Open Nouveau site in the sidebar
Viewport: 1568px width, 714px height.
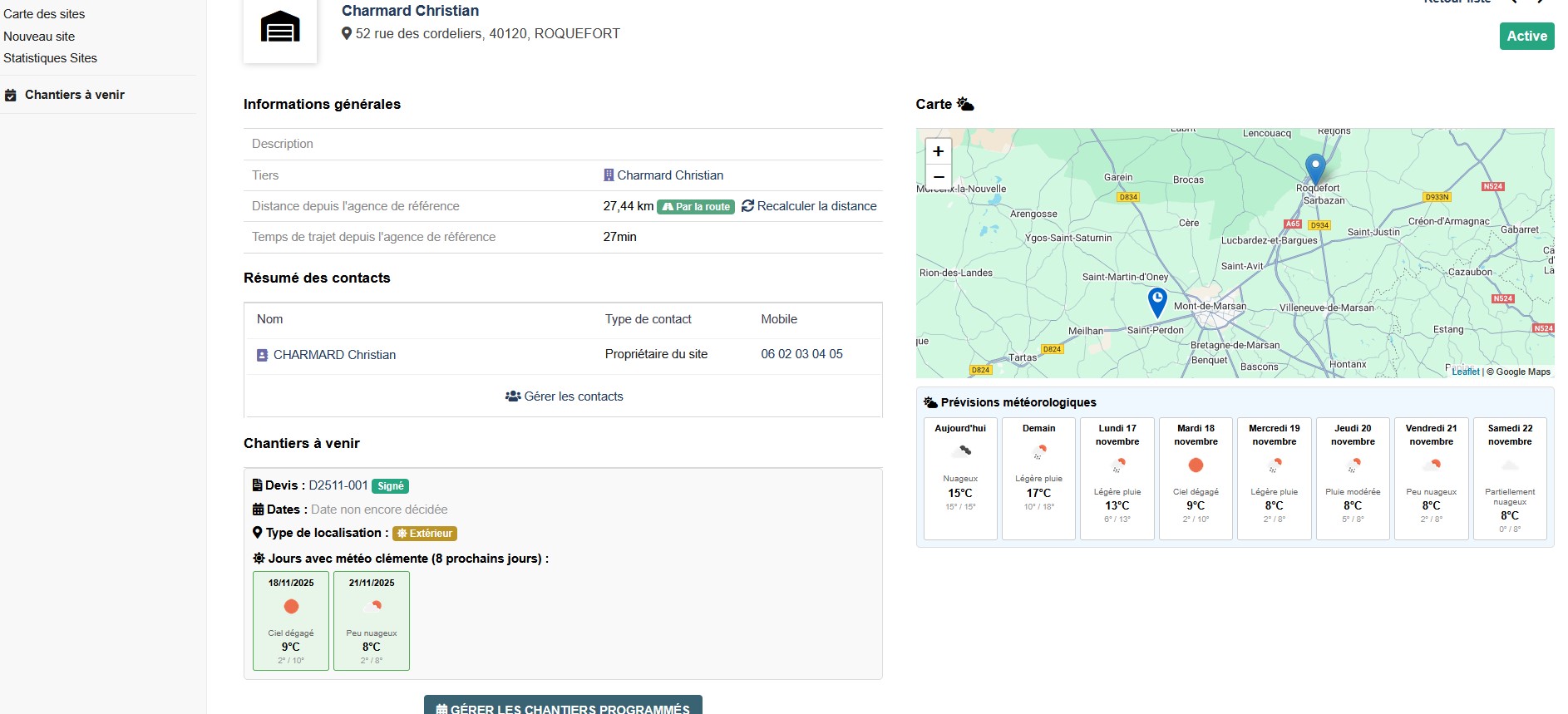coord(39,37)
